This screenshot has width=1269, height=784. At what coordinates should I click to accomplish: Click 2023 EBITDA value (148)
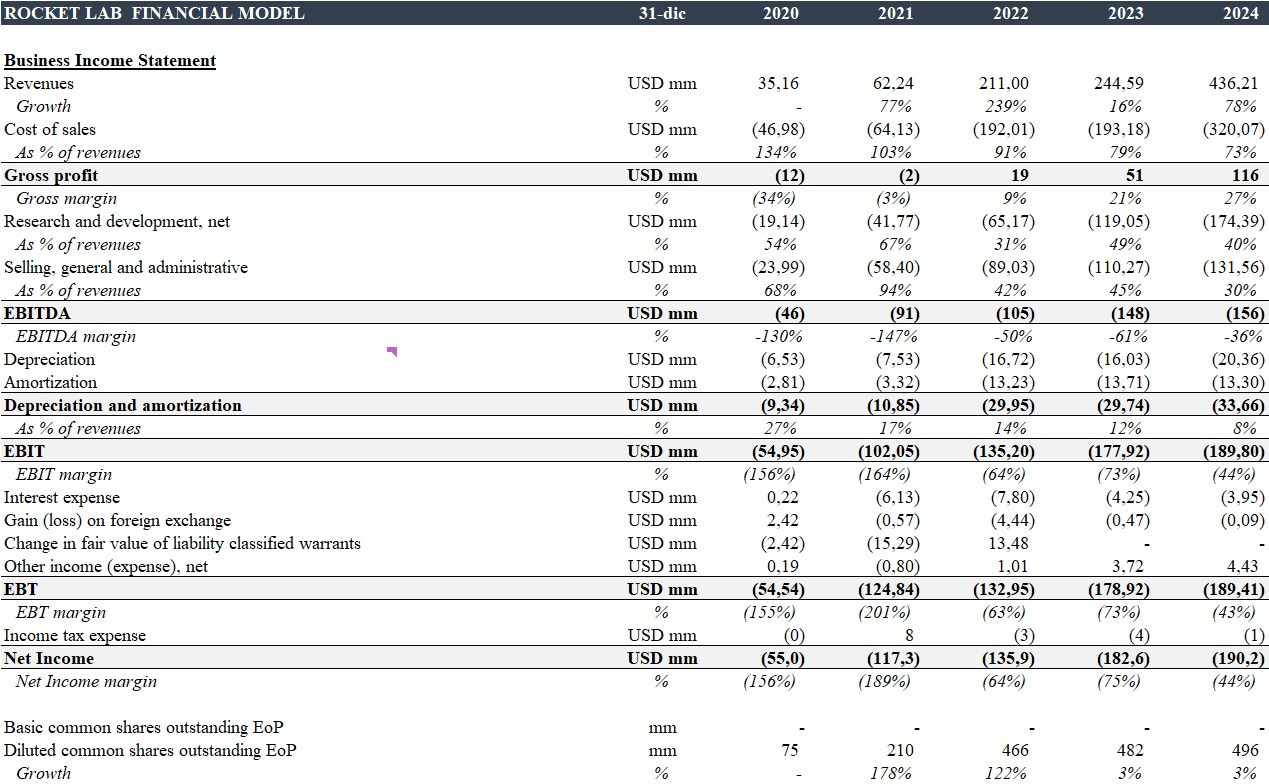(x=1130, y=313)
